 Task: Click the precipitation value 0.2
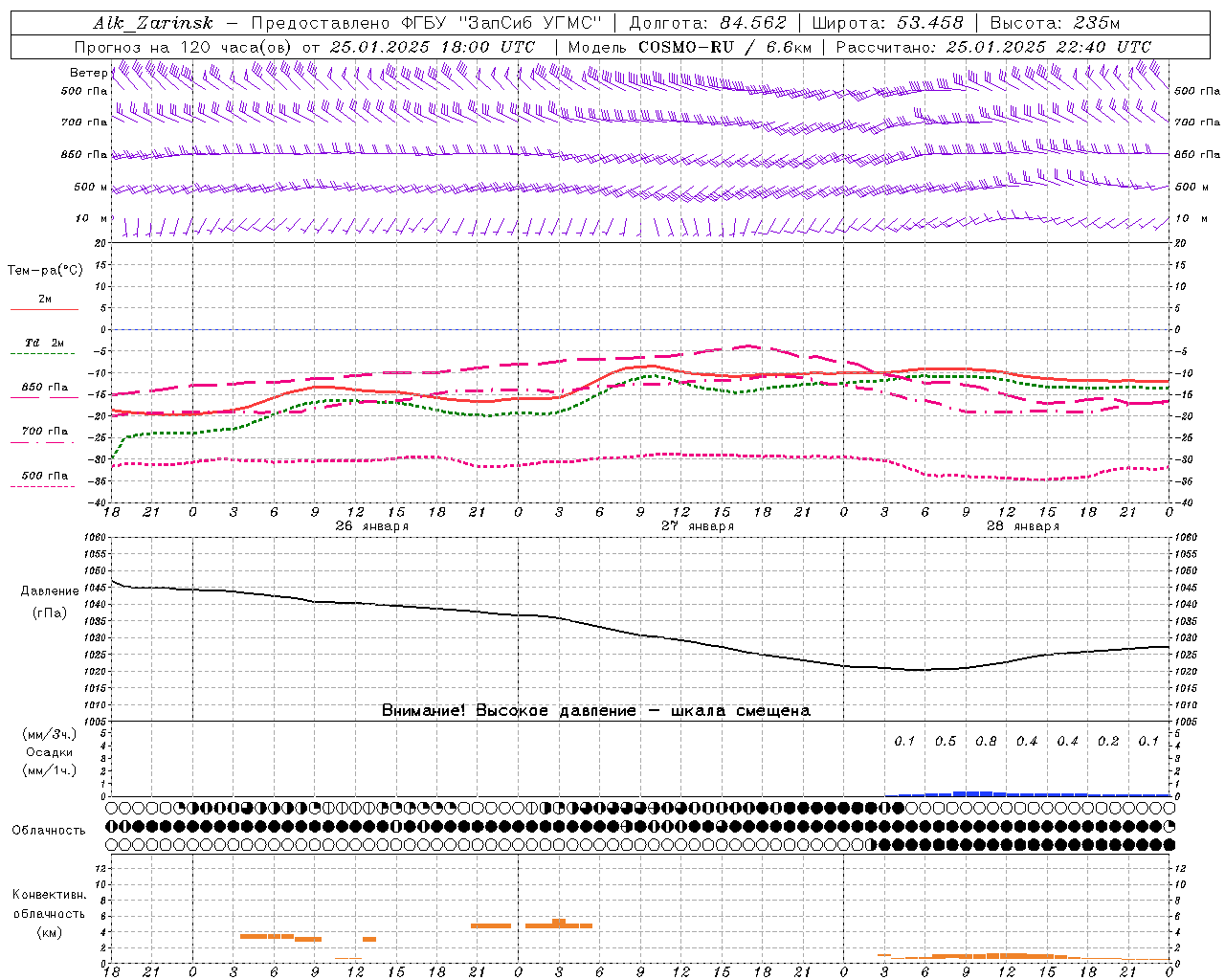(x=1108, y=742)
